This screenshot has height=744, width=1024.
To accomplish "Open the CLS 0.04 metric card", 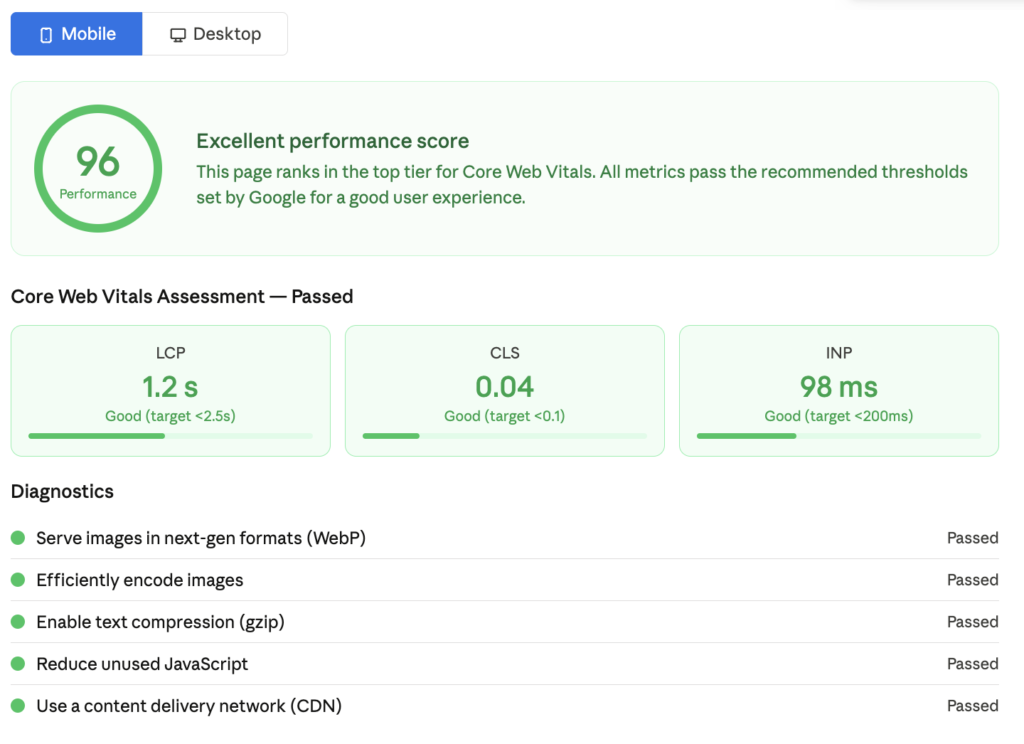I will coord(505,391).
